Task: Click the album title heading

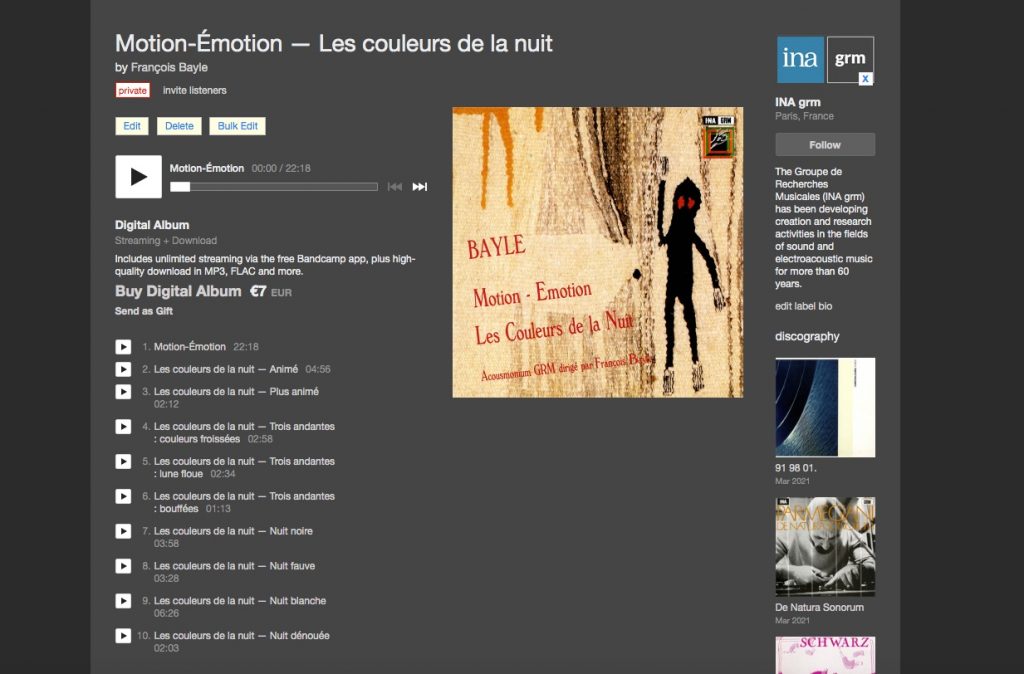Action: coord(334,44)
